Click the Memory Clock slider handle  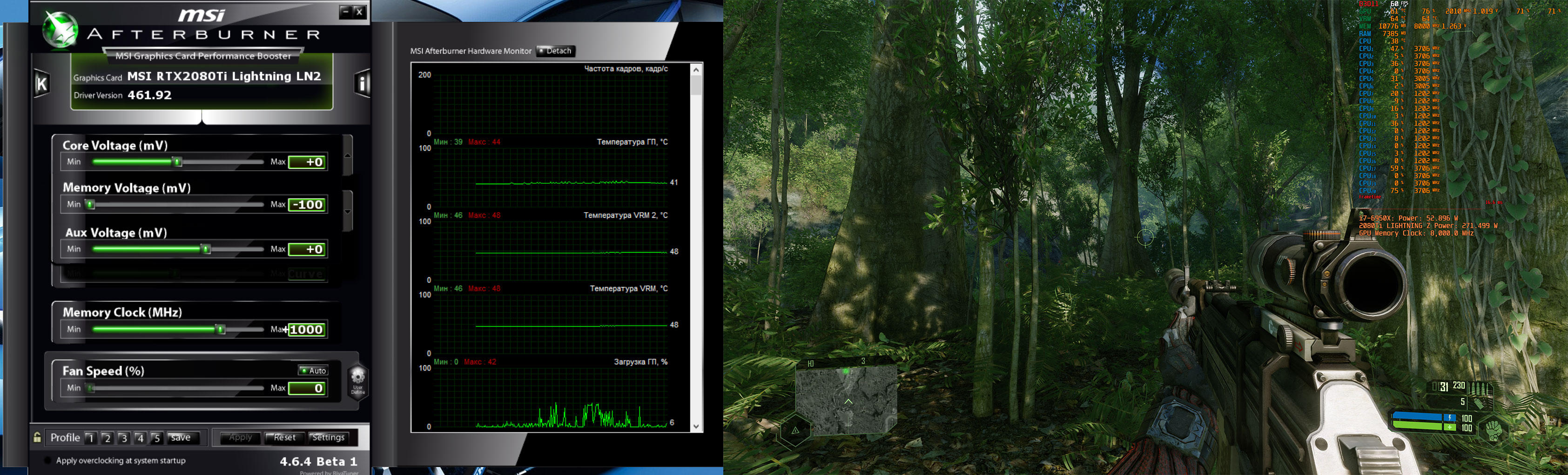221,329
